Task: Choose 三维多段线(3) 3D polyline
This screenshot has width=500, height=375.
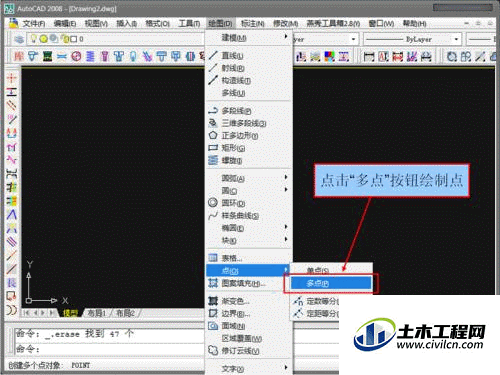Action: coord(248,123)
